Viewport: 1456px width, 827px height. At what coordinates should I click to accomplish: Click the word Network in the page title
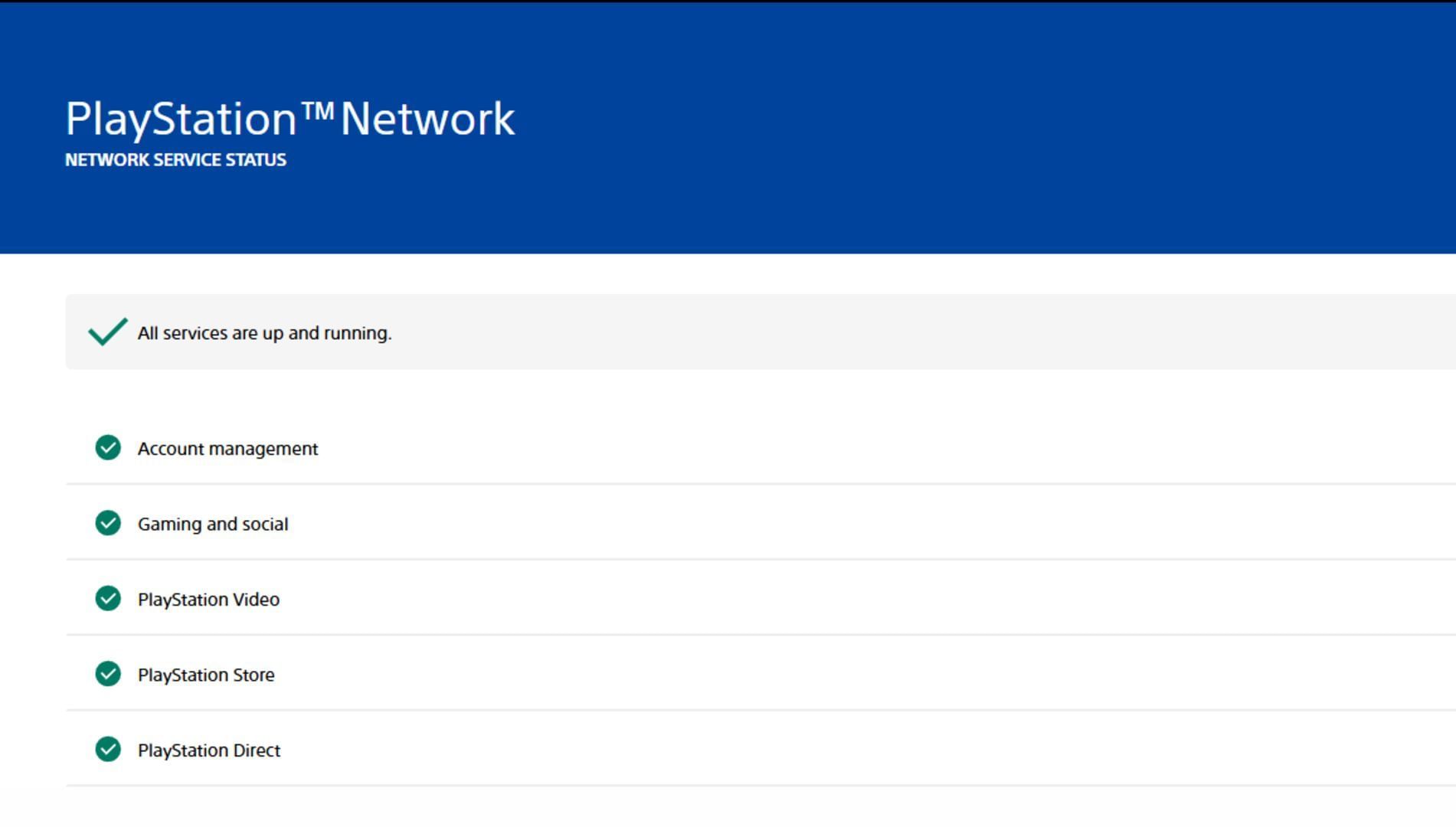427,120
